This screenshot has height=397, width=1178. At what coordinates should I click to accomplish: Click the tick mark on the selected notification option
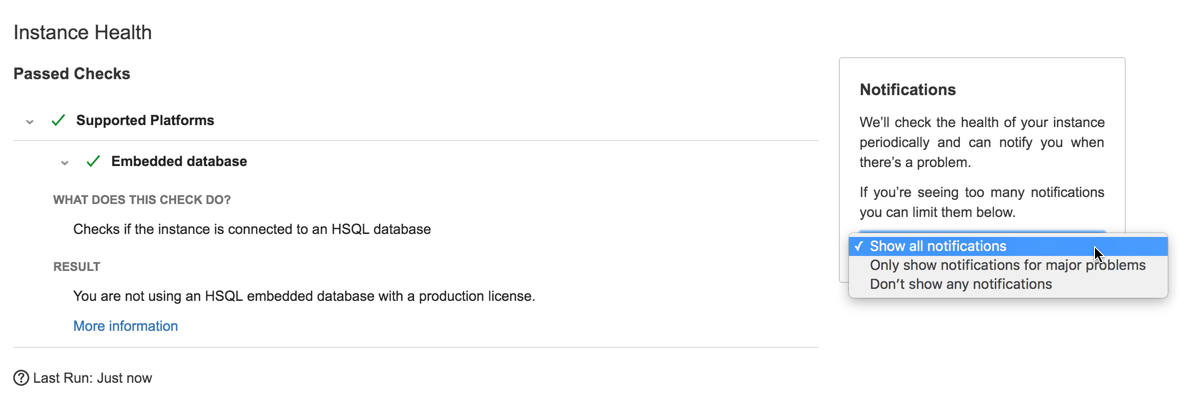(x=858, y=247)
